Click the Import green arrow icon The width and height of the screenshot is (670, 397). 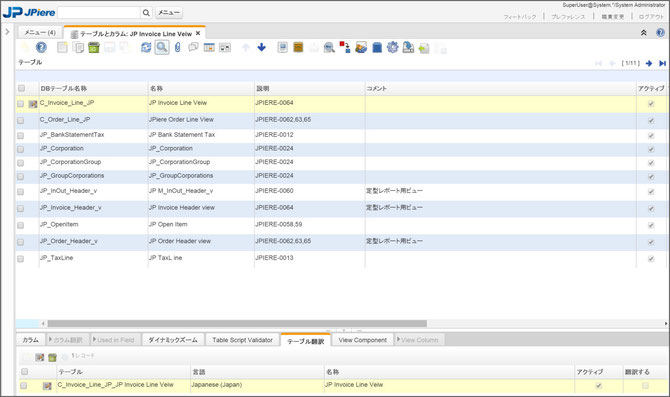424,48
